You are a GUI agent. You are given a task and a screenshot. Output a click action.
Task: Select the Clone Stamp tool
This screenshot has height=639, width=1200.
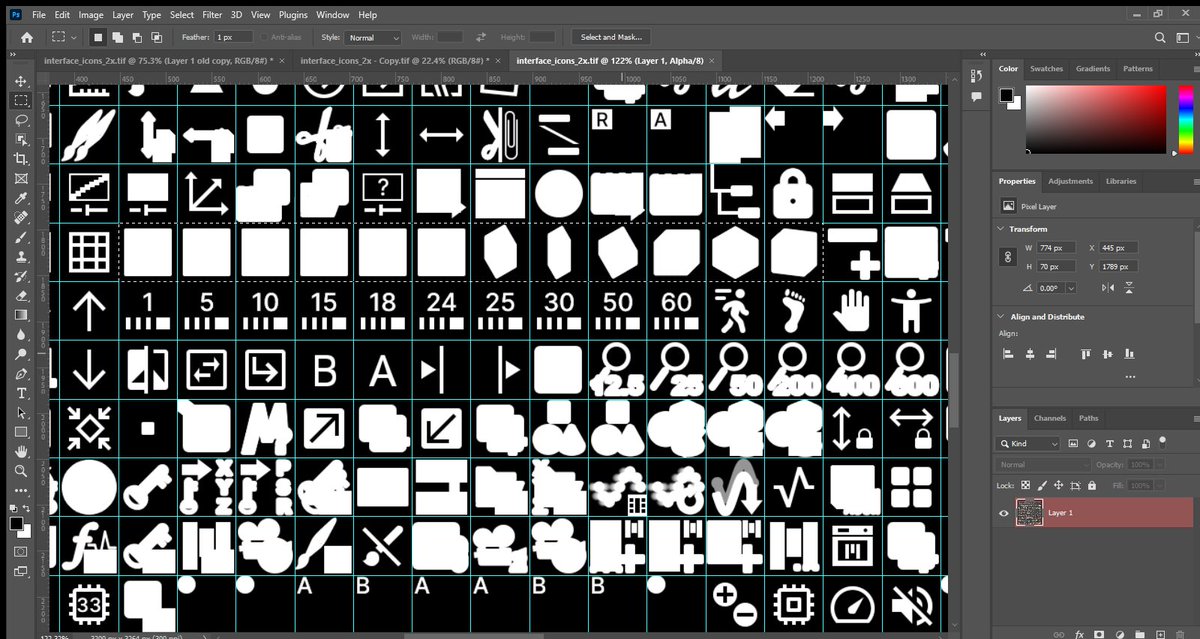pyautogui.click(x=21, y=256)
